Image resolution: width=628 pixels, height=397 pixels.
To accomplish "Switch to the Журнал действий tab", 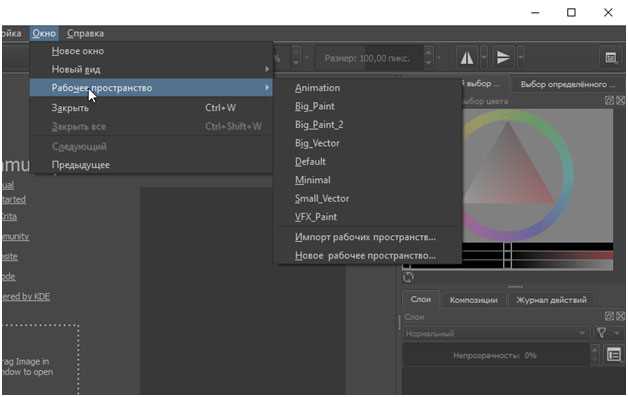I will click(551, 300).
